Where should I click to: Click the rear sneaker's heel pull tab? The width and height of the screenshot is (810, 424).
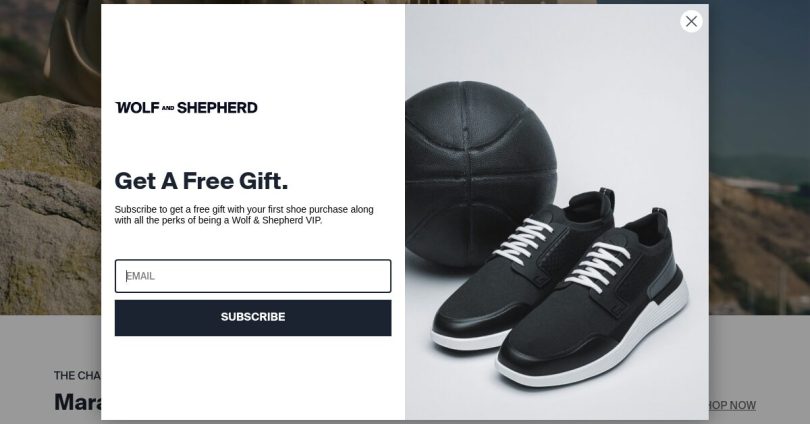608,199
